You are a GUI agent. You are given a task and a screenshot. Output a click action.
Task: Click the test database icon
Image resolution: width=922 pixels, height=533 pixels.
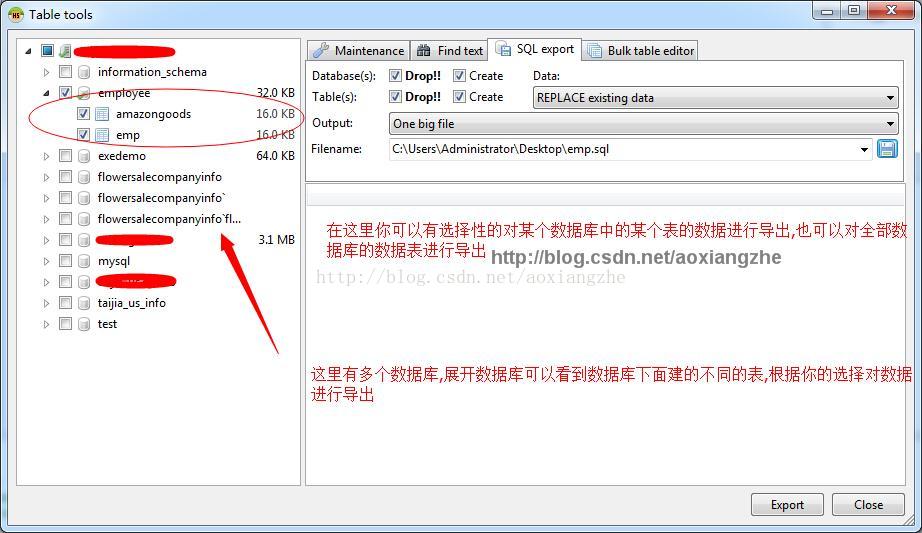[84, 324]
